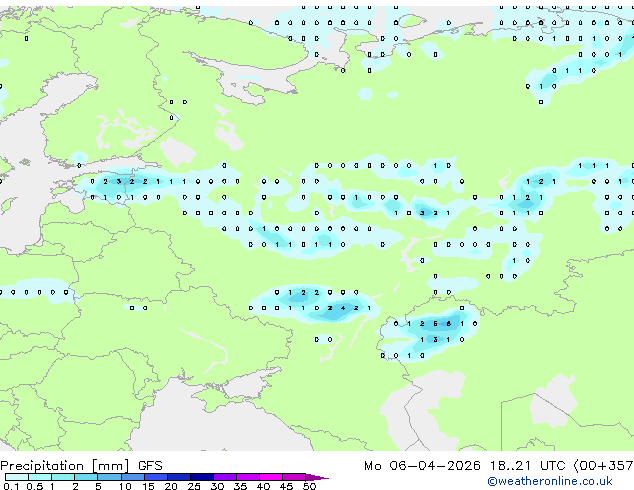Screen dimensions: 634x490
Task: Click the '6' precipitation value on the map
Action: pos(448,324)
